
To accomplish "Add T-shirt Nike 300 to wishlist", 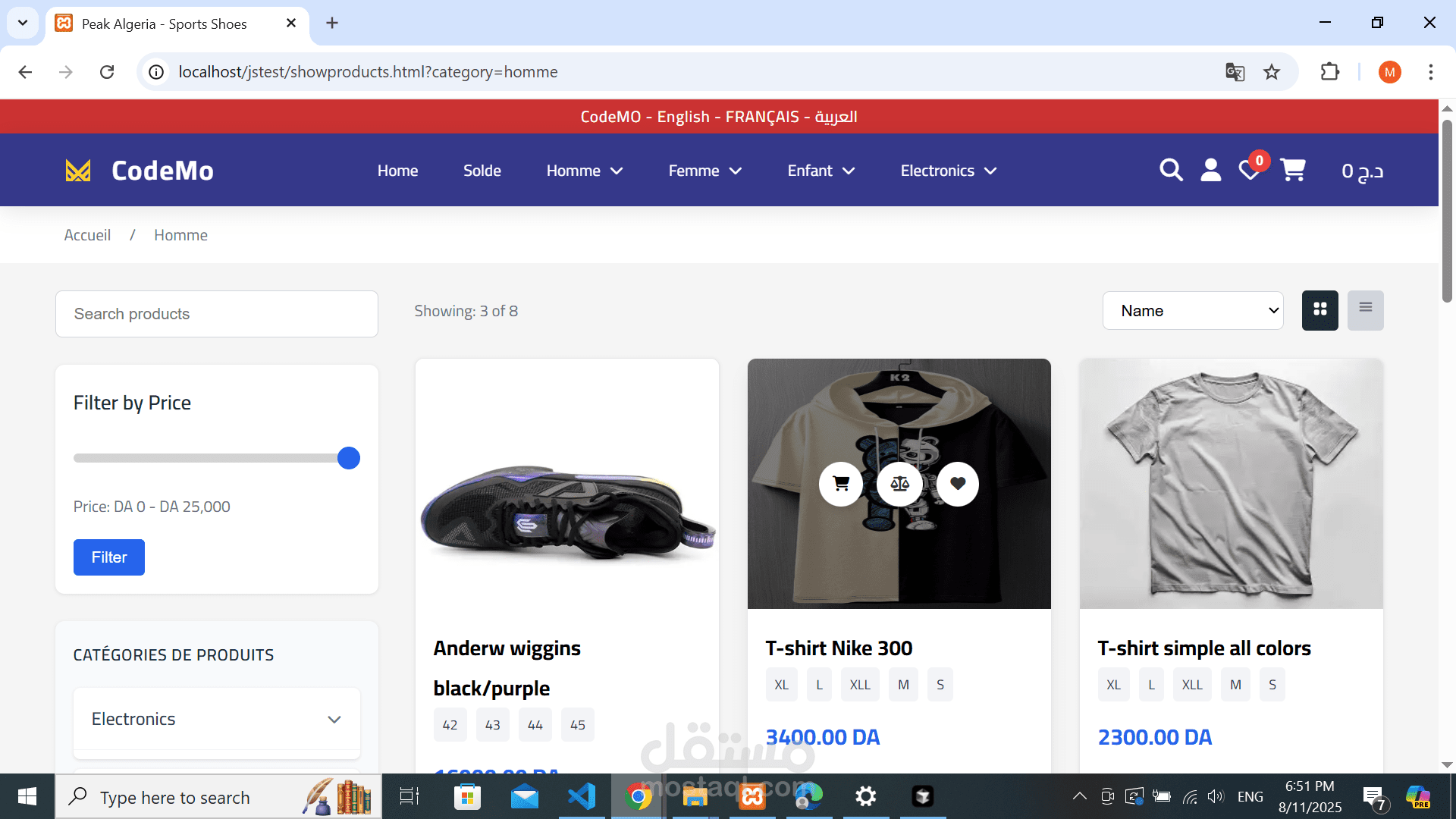I will (958, 484).
